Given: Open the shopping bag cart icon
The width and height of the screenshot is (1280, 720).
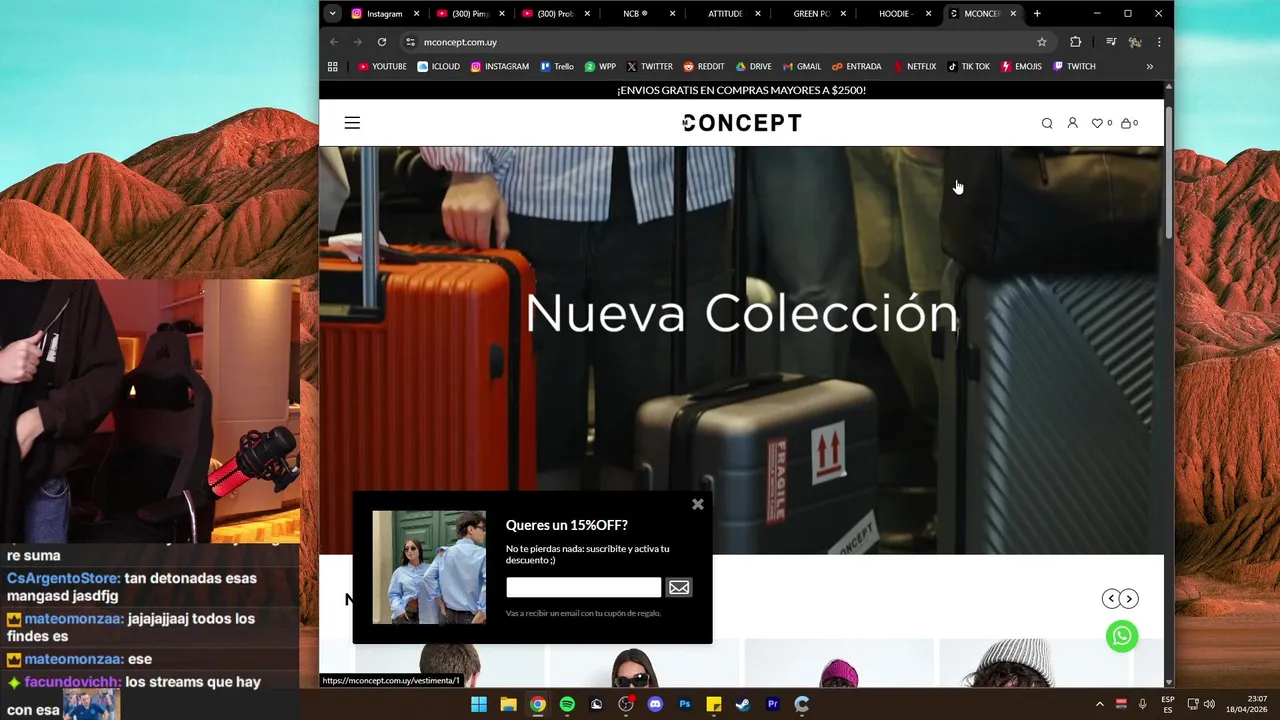Looking at the screenshot, I should pos(1126,123).
